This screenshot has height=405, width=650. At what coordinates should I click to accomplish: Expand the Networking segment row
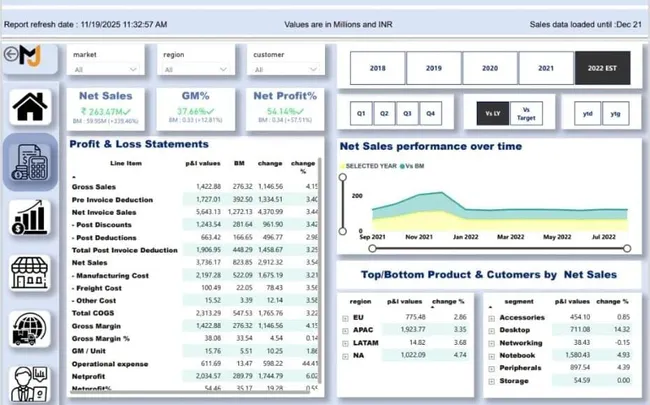point(492,344)
